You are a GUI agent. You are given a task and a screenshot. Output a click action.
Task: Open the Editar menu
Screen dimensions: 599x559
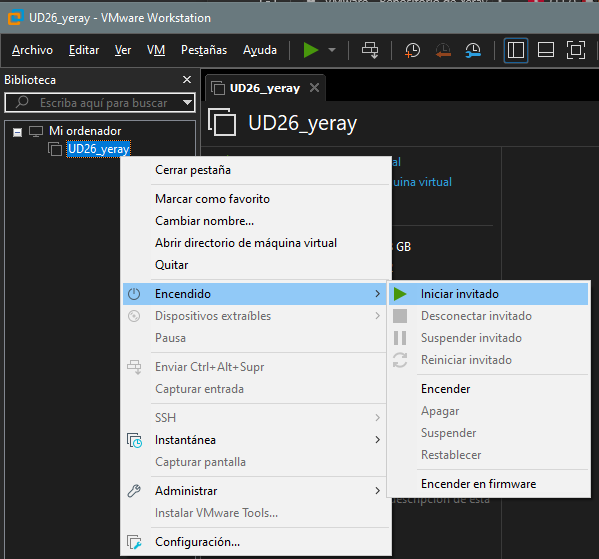point(84,50)
